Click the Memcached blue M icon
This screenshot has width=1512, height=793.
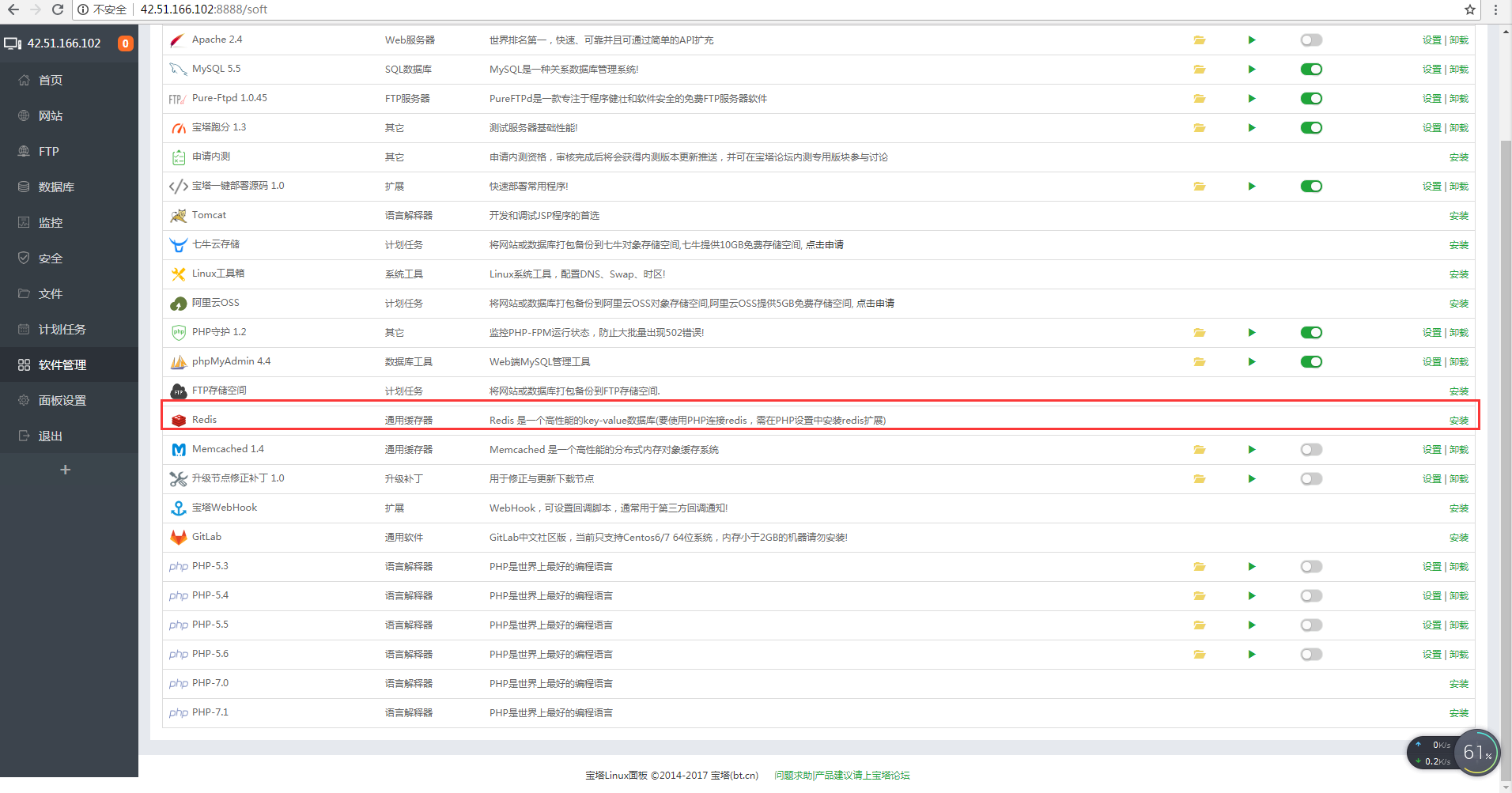point(179,450)
